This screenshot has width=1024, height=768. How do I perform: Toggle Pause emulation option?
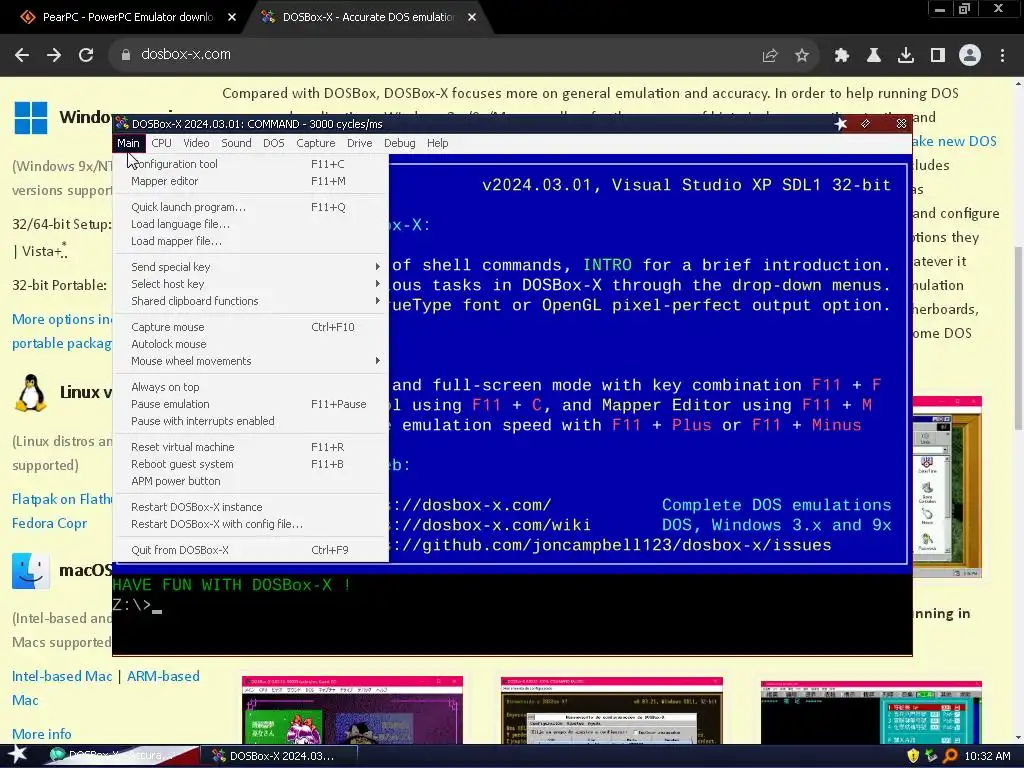pyautogui.click(x=251, y=404)
